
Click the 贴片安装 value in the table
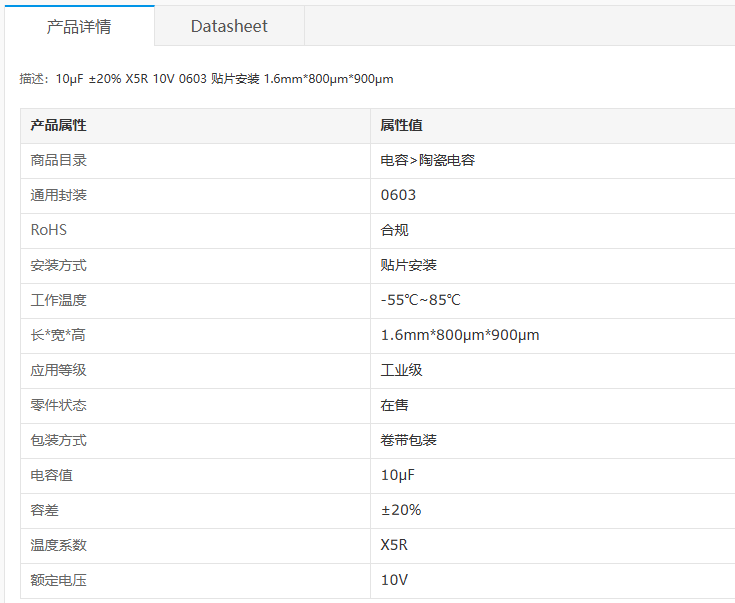click(x=408, y=265)
